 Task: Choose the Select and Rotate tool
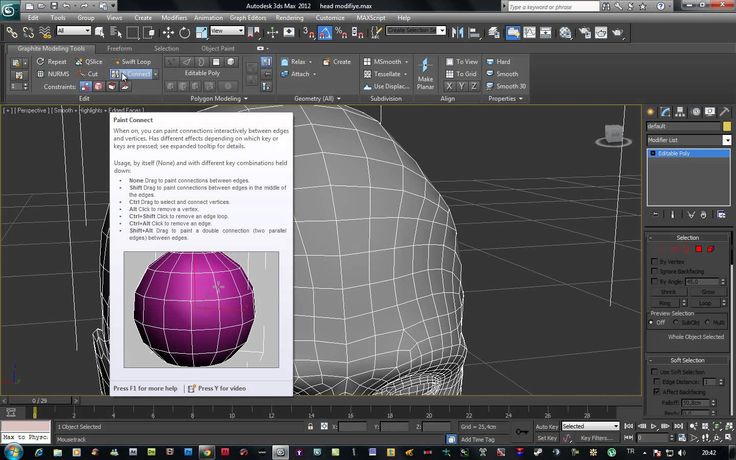[184, 32]
